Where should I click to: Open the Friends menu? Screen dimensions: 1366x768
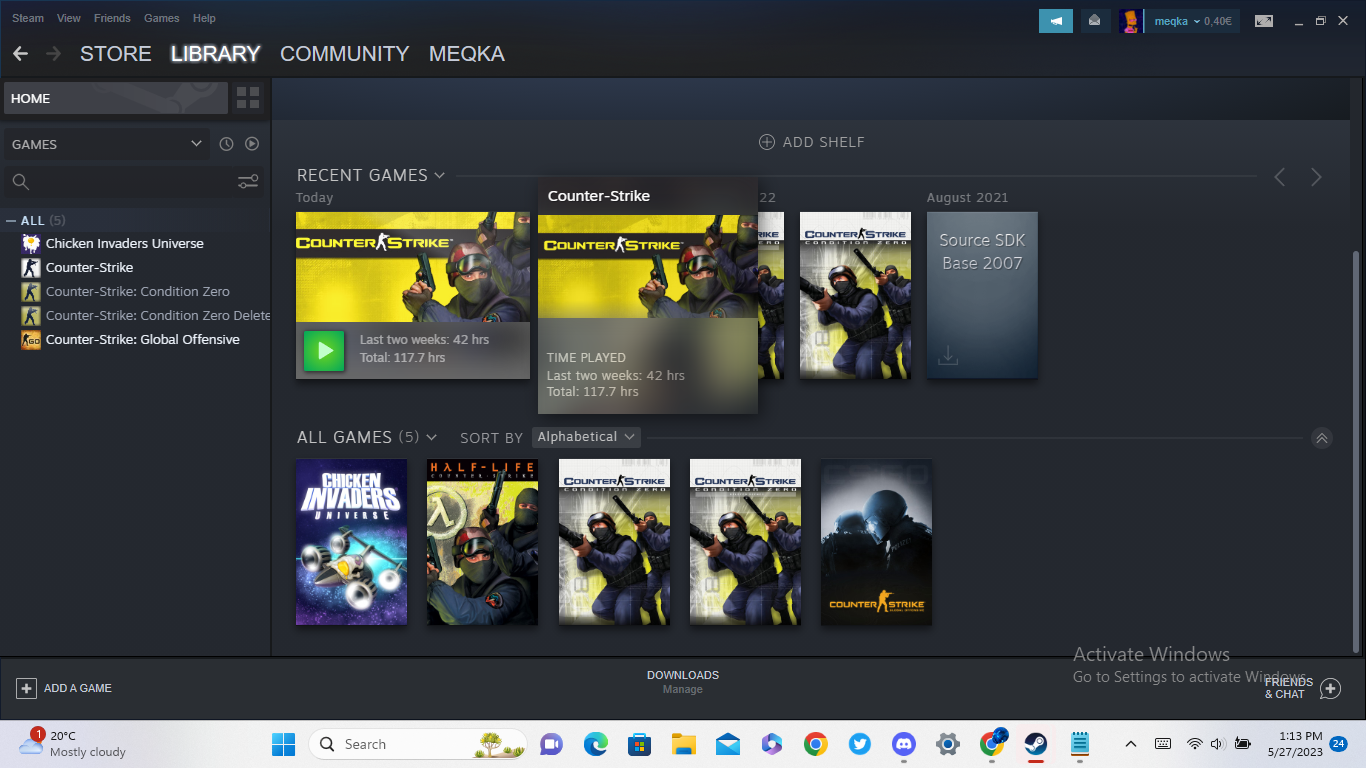(x=112, y=18)
